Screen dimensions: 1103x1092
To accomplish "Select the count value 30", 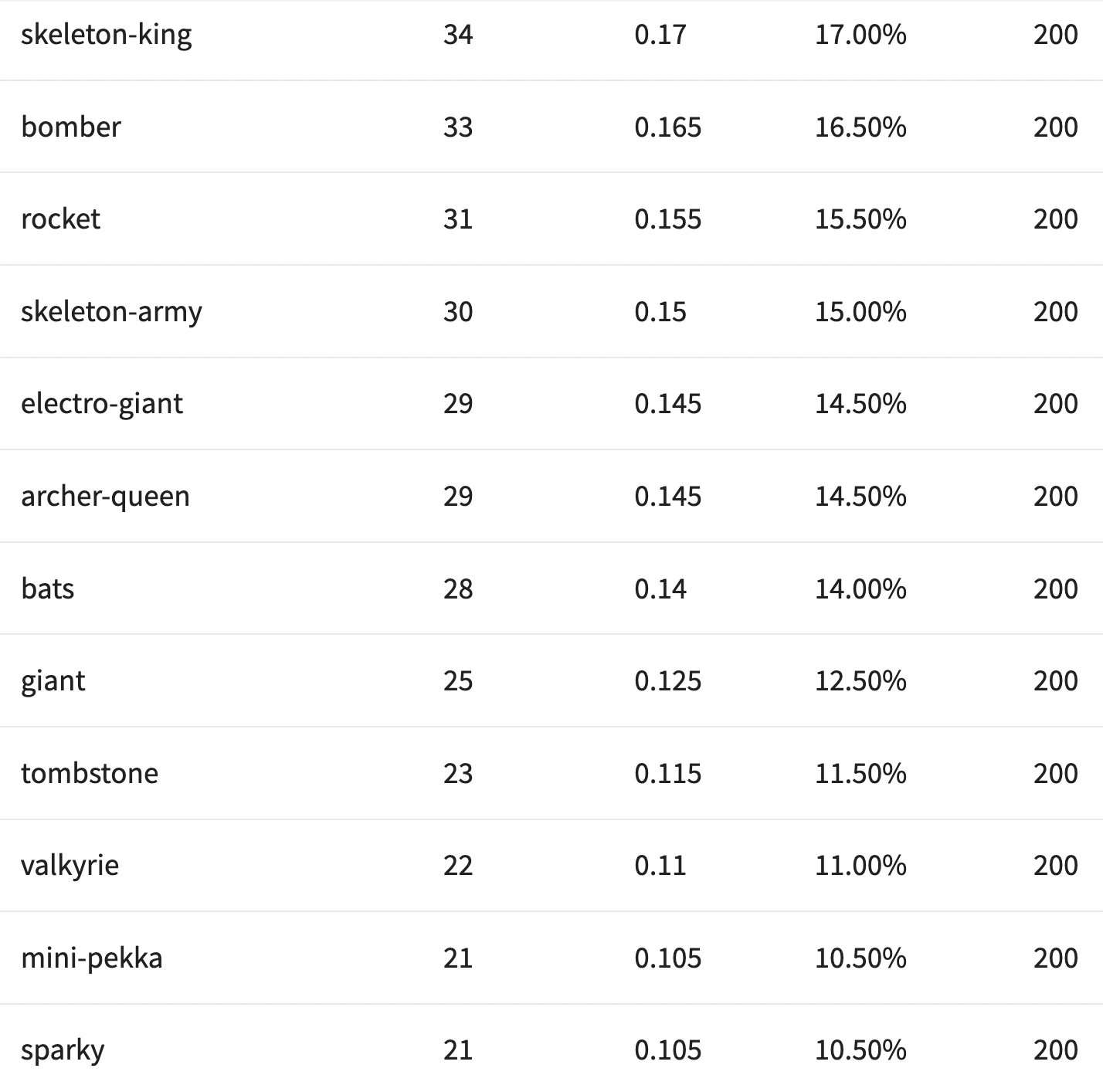I will [458, 312].
